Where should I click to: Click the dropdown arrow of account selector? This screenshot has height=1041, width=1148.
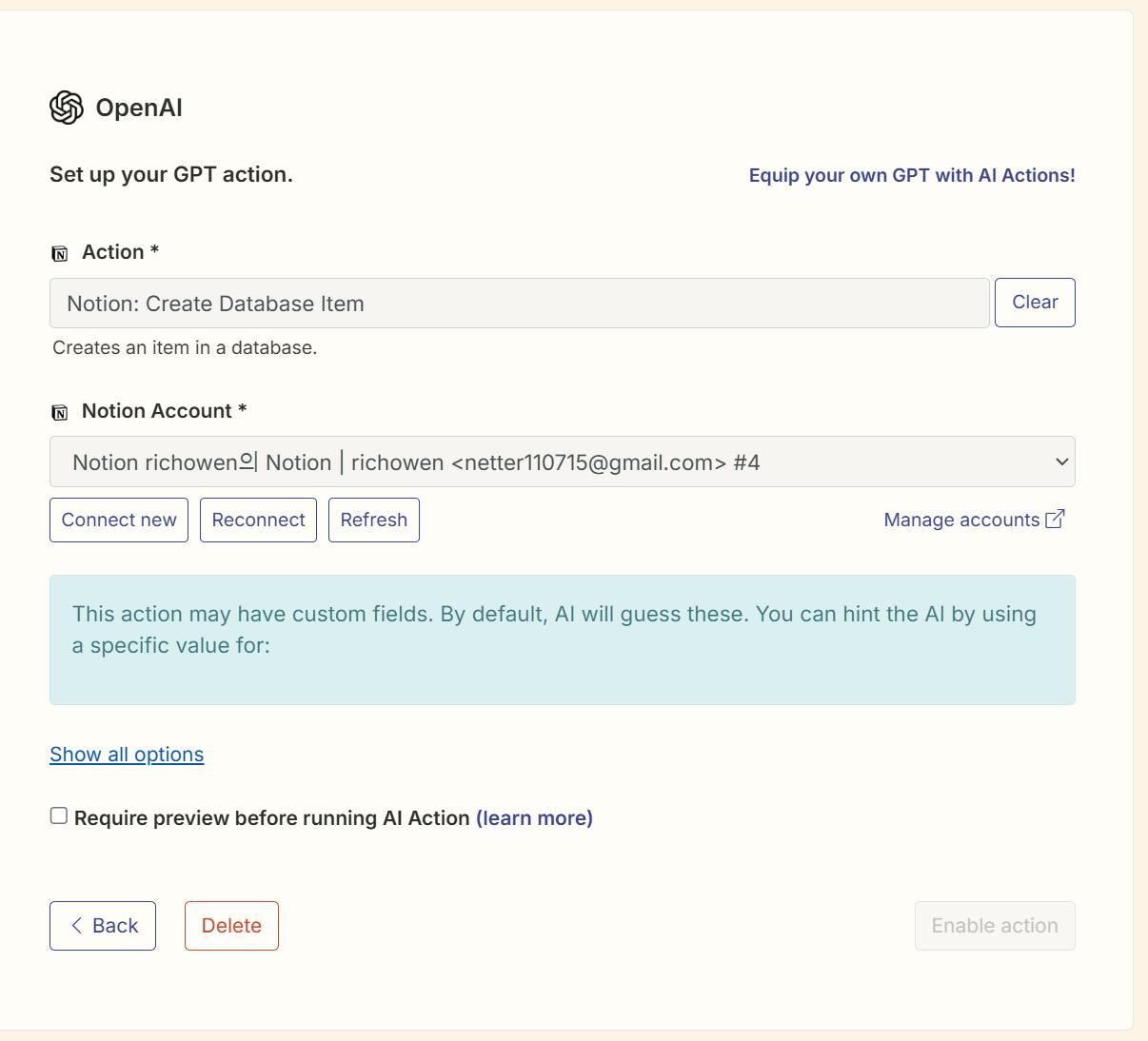coord(1061,462)
